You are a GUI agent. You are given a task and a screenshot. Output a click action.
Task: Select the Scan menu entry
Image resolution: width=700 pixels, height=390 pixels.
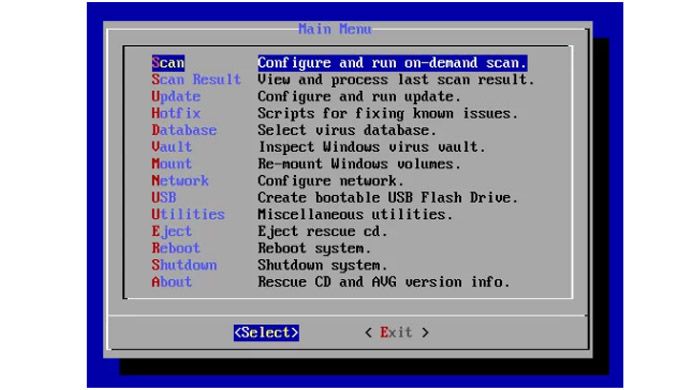tap(168, 63)
